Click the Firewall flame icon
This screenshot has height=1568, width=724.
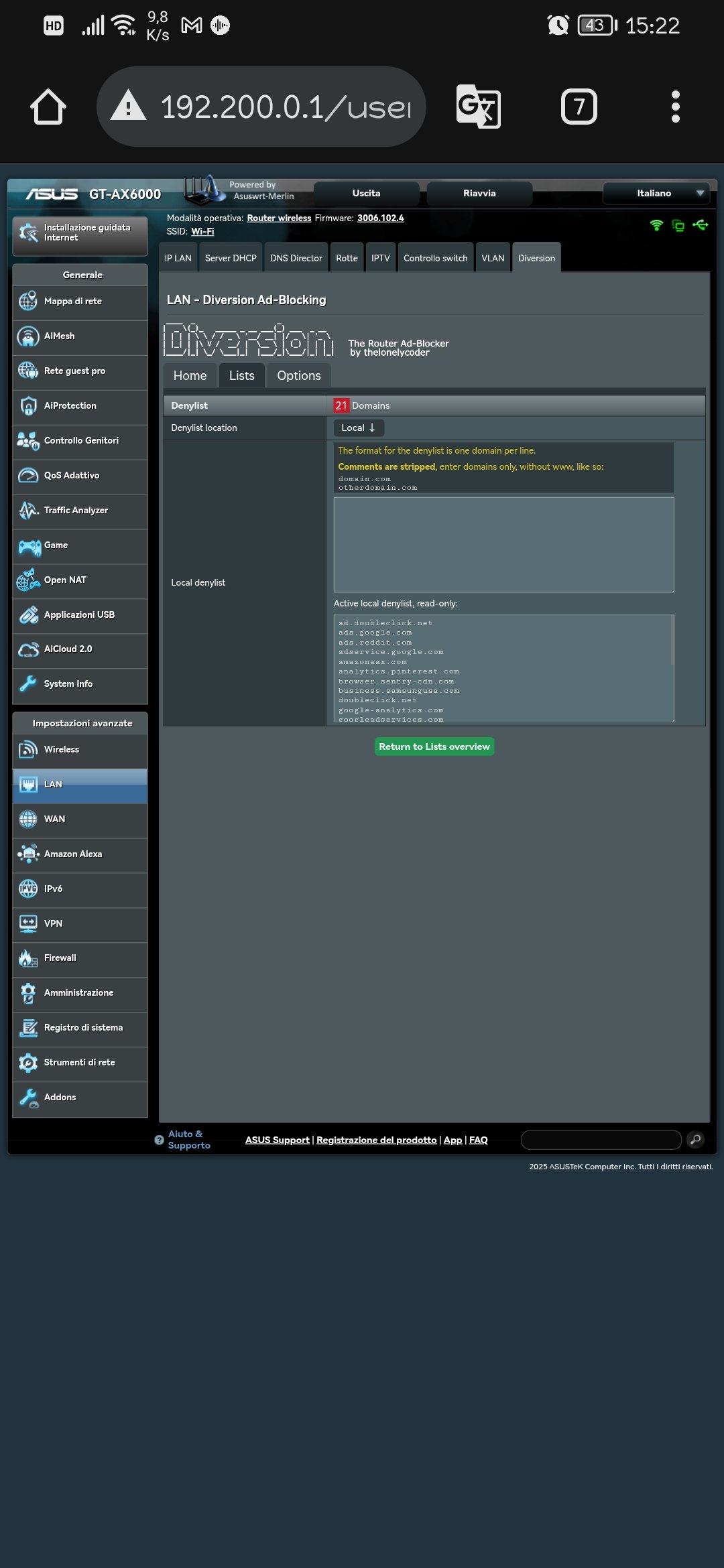pyautogui.click(x=28, y=958)
